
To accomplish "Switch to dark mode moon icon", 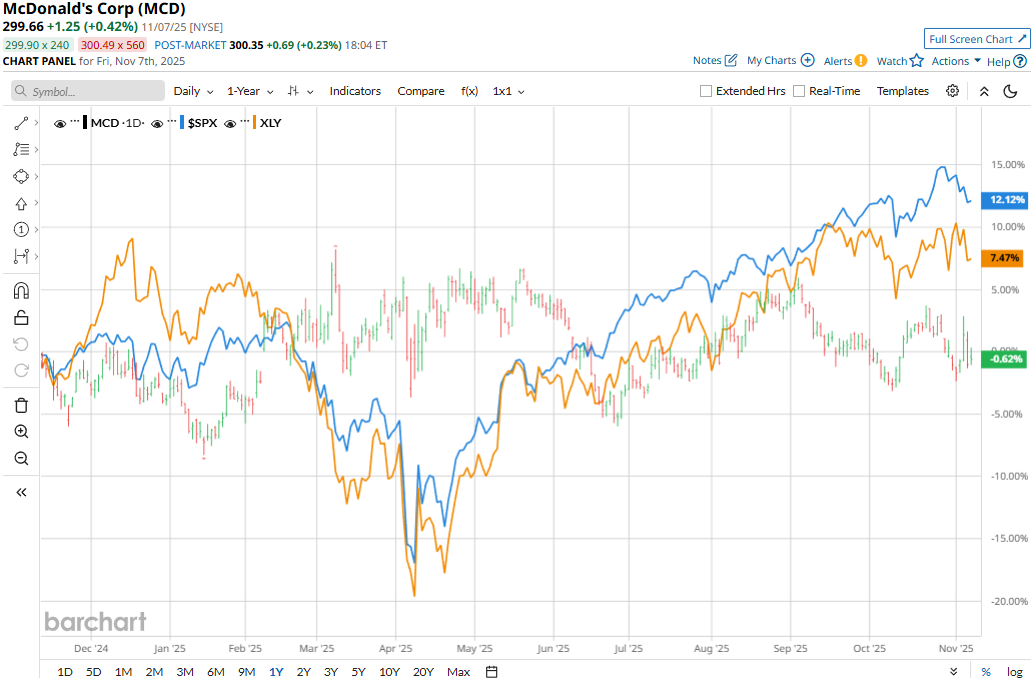I will [1010, 91].
